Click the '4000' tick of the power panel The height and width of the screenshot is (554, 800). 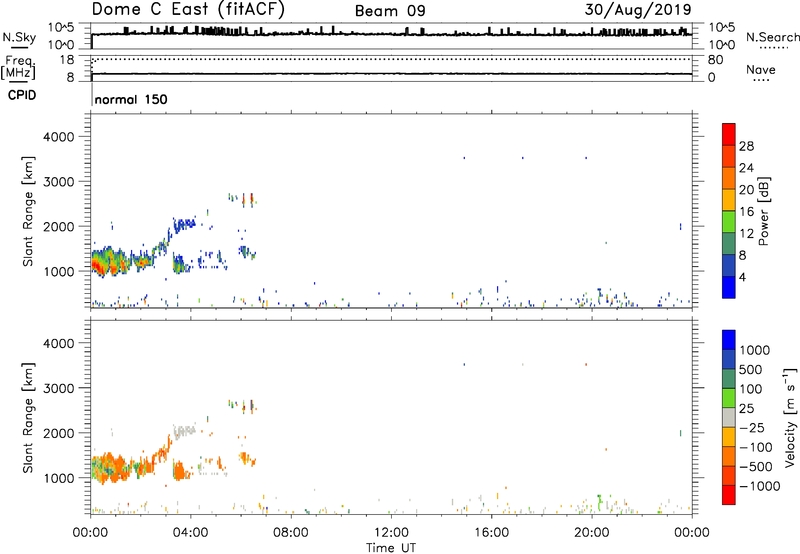point(58,137)
